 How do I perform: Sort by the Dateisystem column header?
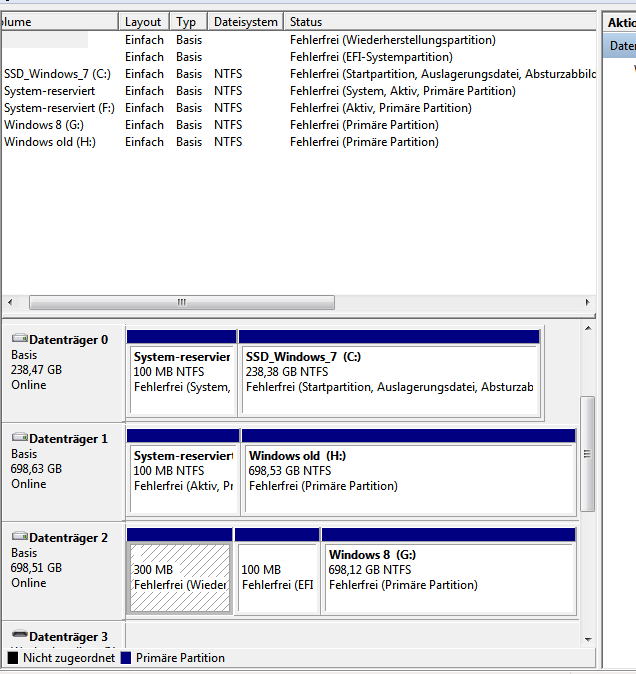click(245, 21)
